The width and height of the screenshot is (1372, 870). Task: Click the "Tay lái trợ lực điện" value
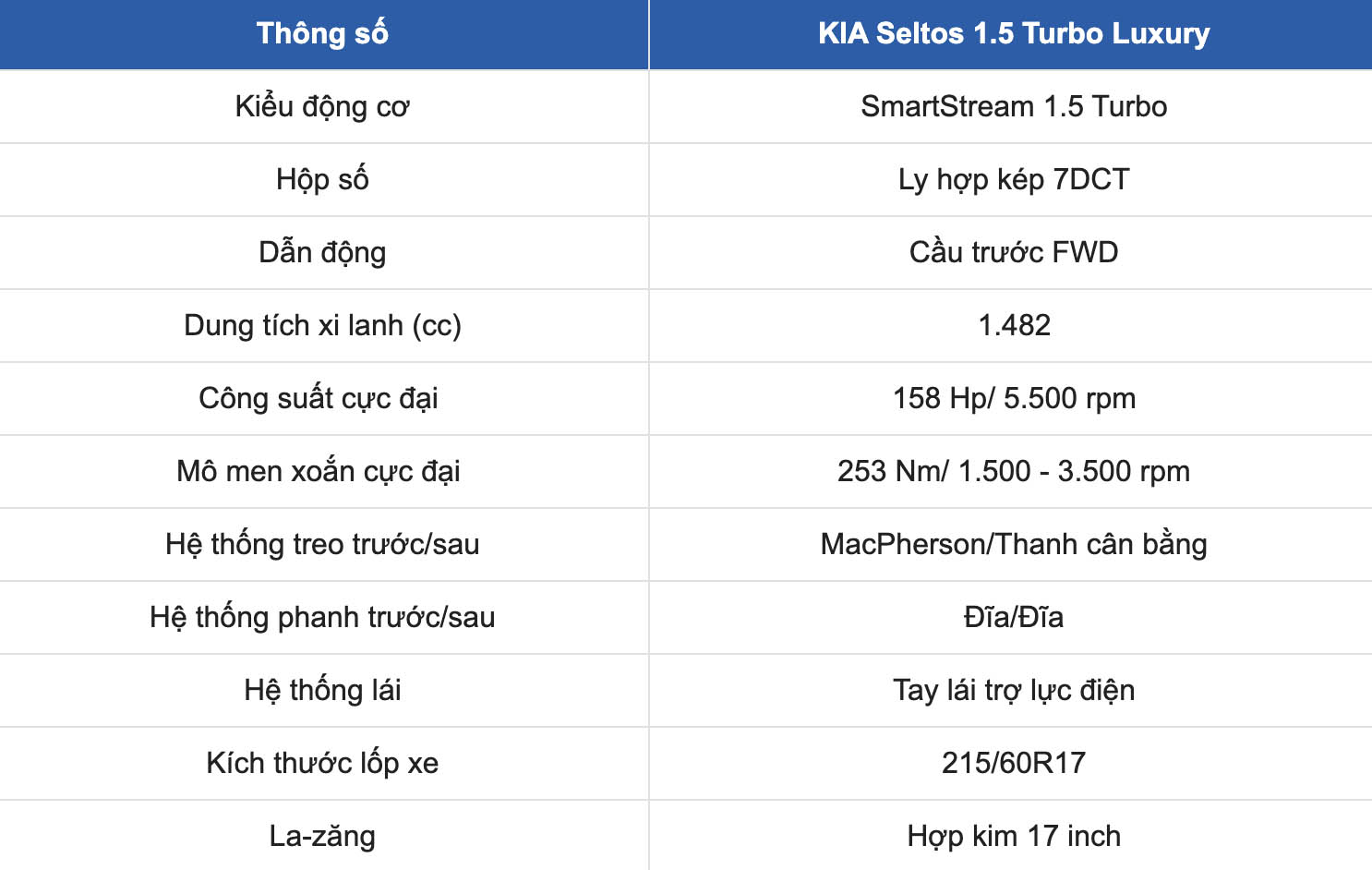pyautogui.click(x=1013, y=691)
